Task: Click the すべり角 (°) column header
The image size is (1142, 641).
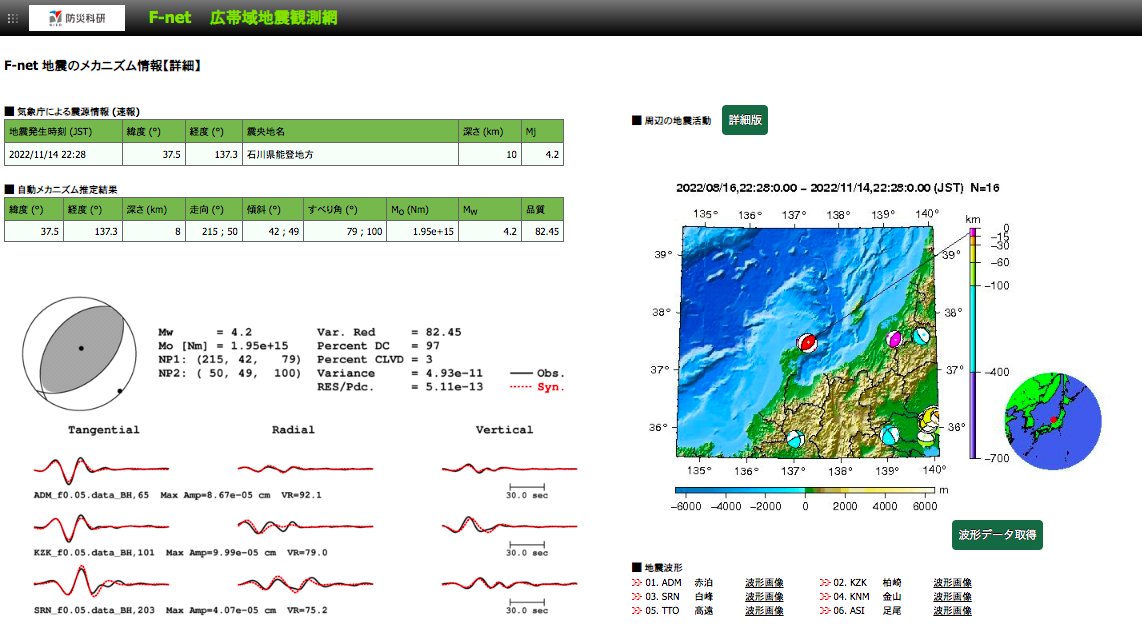Action: [x=344, y=210]
